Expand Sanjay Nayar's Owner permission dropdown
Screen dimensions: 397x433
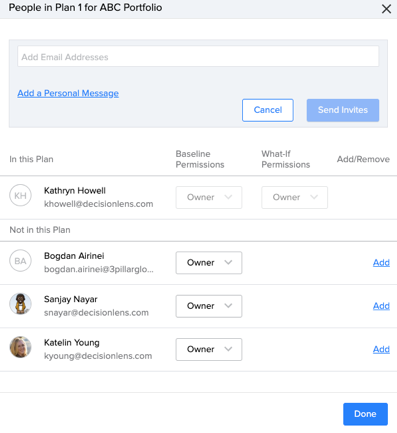tap(209, 306)
